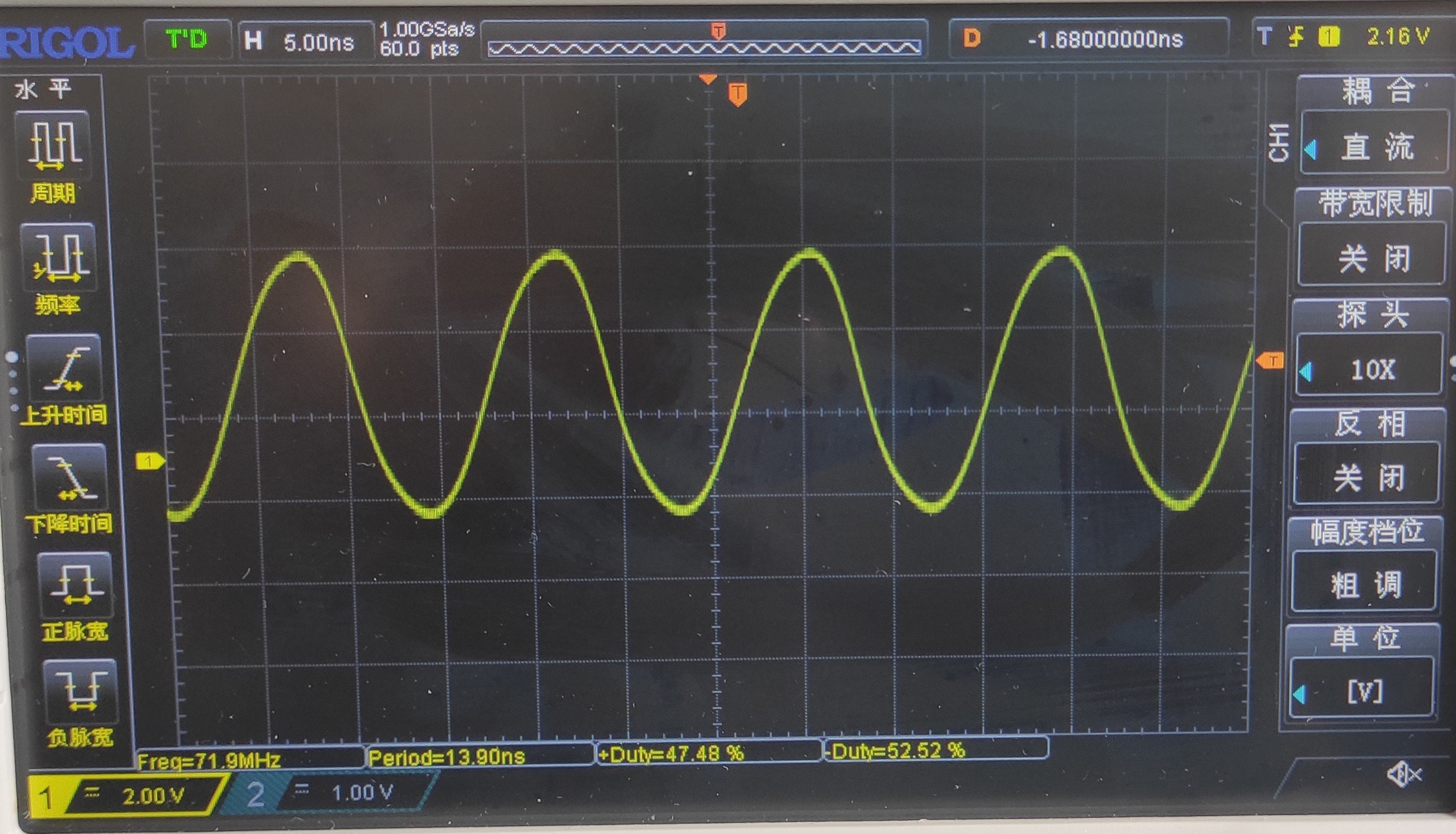Select the Rise Time (上升时间) icon
Image resolution: width=1456 pixels, height=834 pixels.
64,368
